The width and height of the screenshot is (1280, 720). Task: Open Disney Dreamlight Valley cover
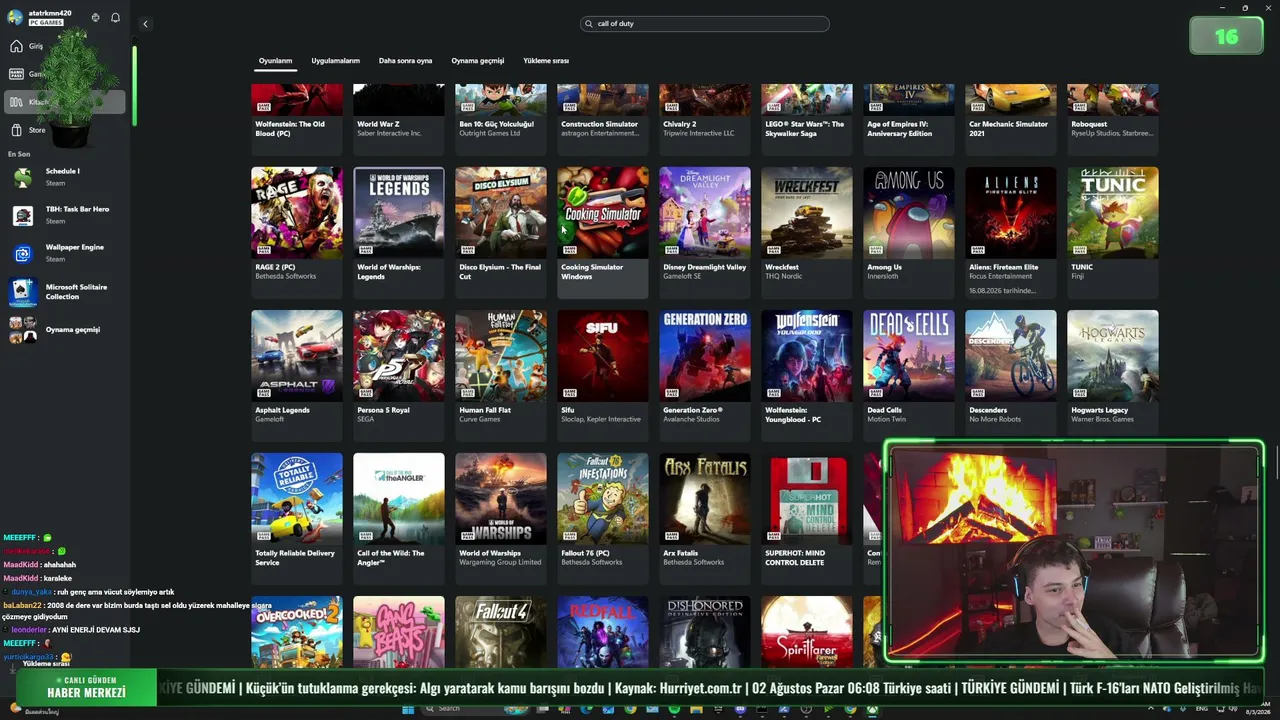click(x=705, y=213)
